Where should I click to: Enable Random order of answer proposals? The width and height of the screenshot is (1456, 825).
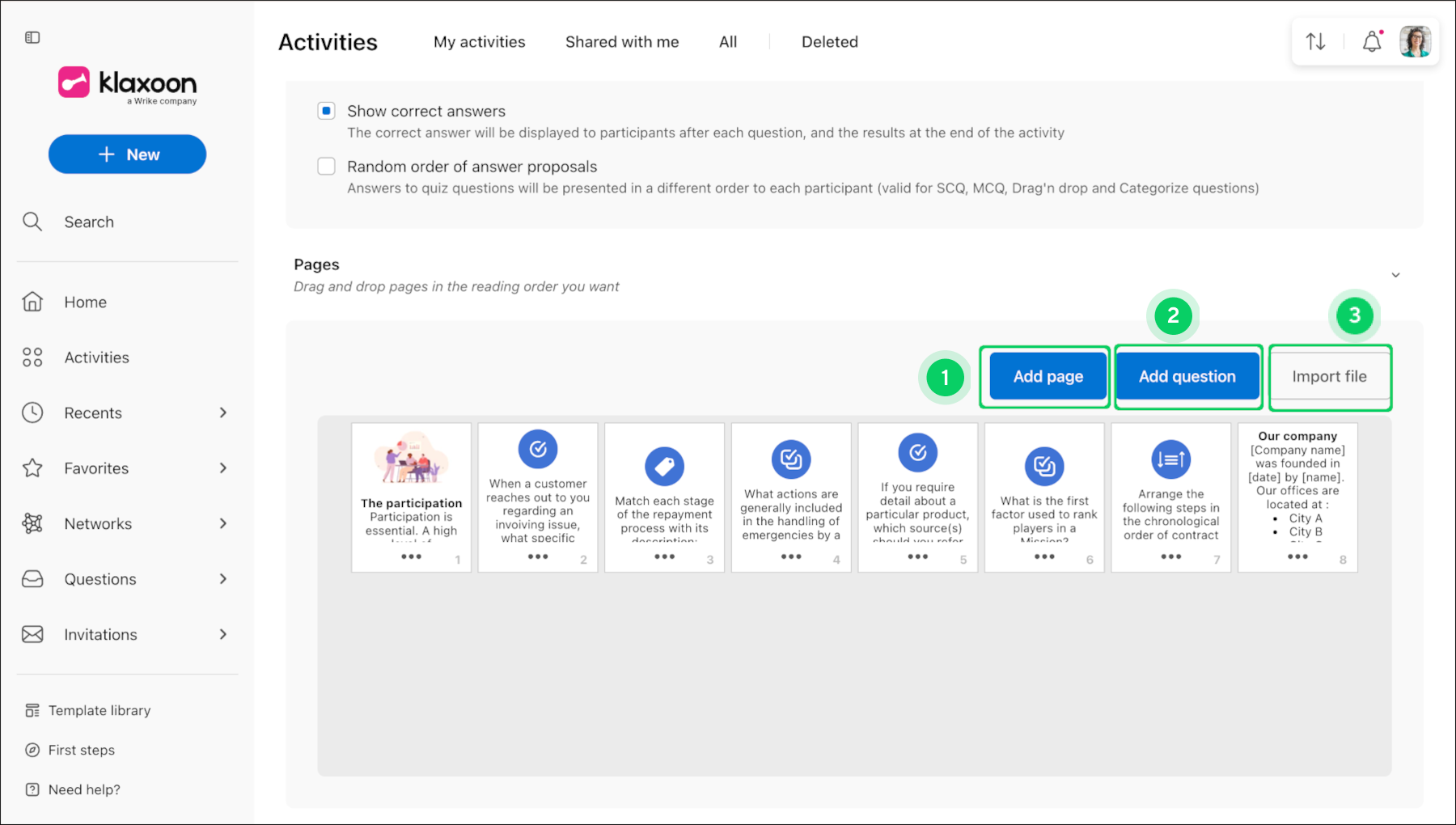click(x=326, y=166)
